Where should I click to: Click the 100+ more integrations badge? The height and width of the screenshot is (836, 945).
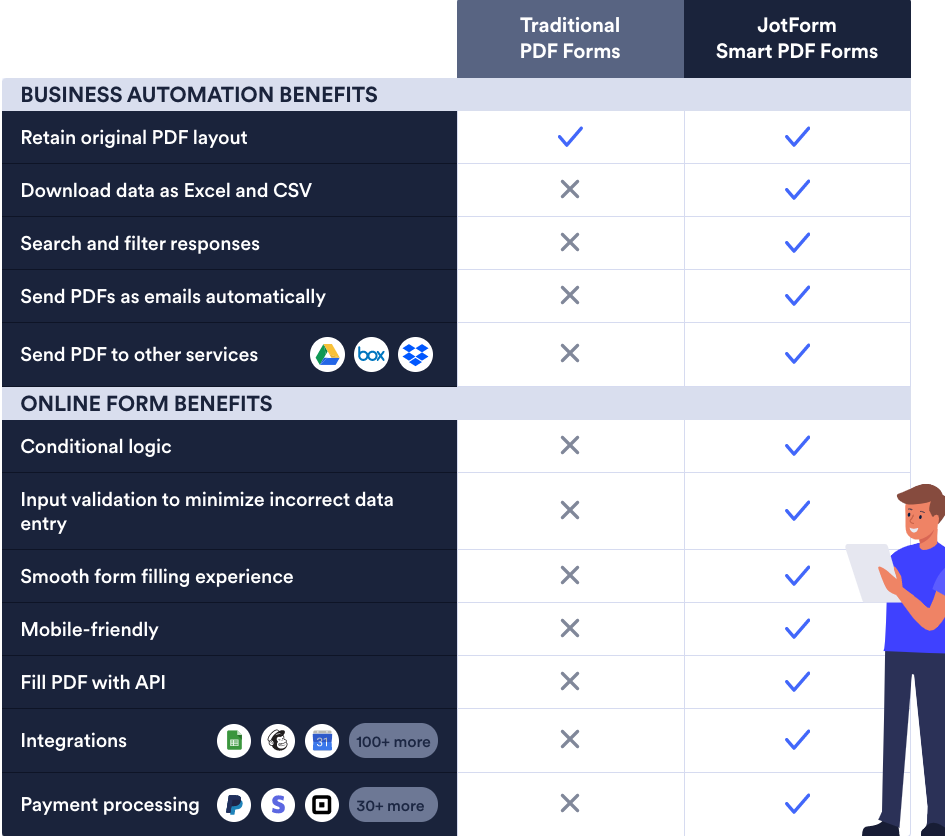(393, 741)
